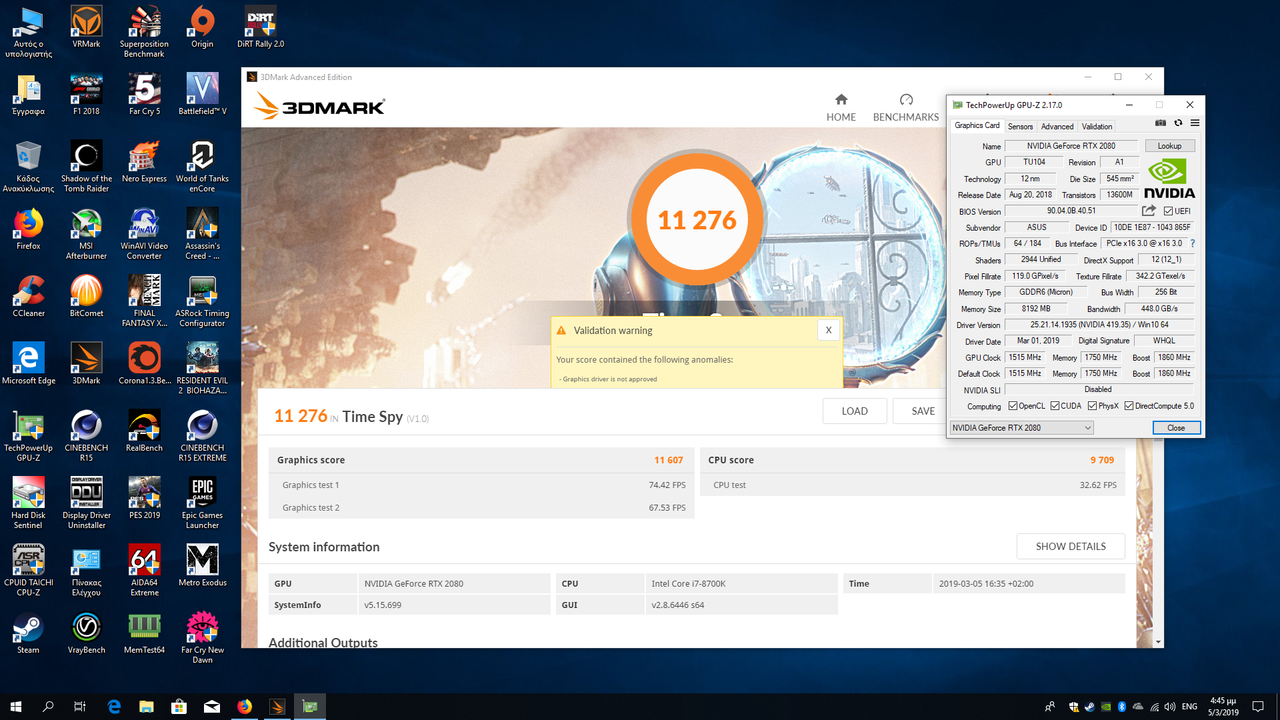Launch World of Tanks enCore icon
This screenshot has height=720, width=1280.
[x=202, y=166]
